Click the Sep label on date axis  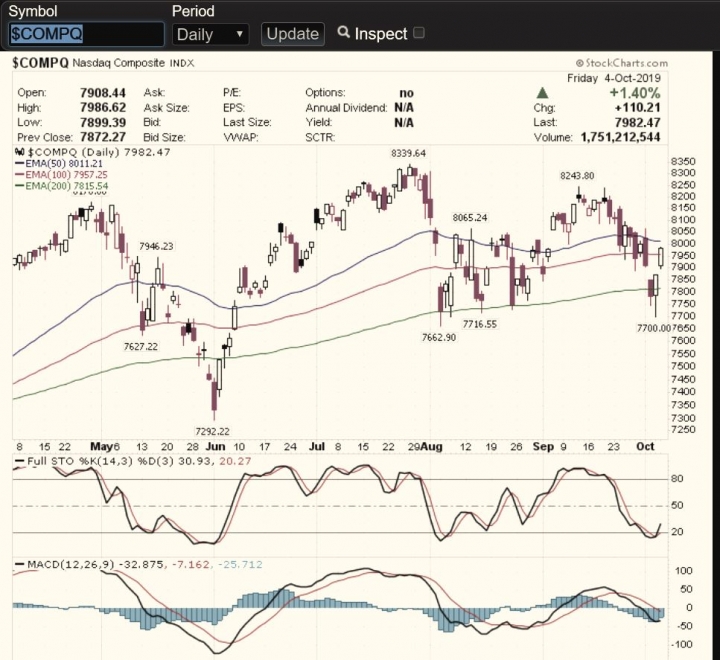pos(543,446)
